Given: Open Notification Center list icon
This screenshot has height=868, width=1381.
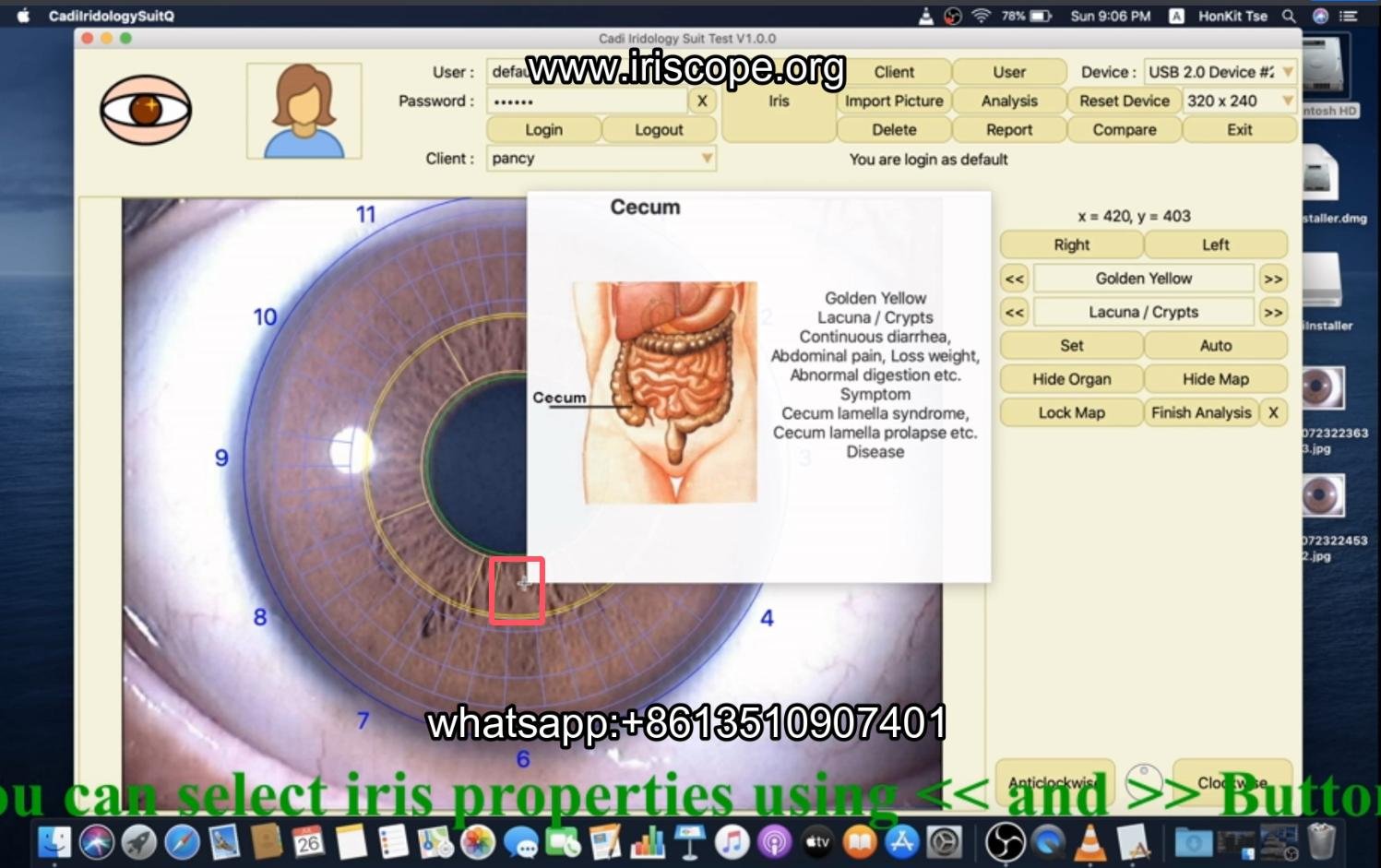Looking at the screenshot, I should [1349, 16].
